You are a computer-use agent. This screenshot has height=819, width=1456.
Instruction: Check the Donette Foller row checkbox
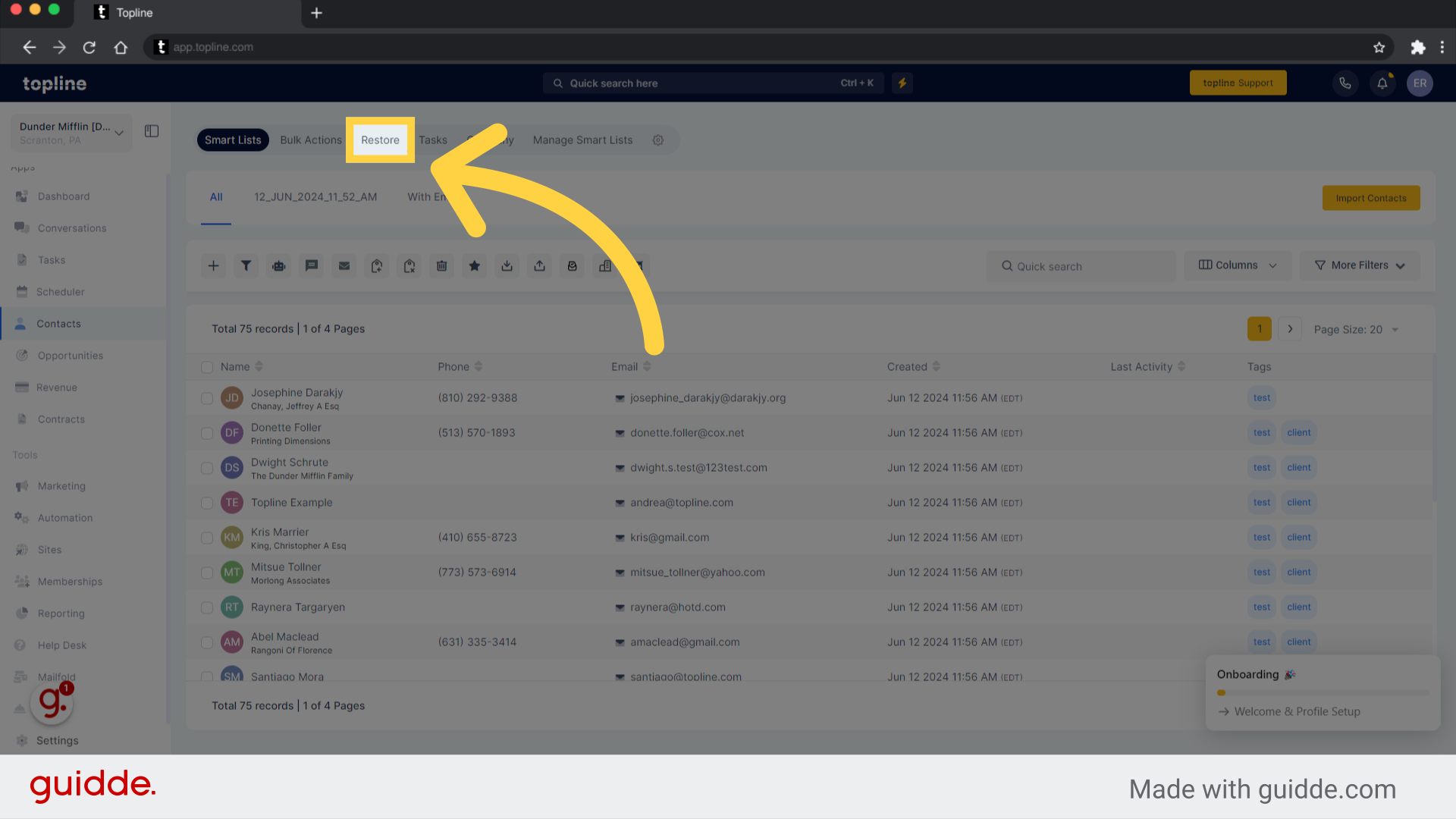pyautogui.click(x=206, y=433)
